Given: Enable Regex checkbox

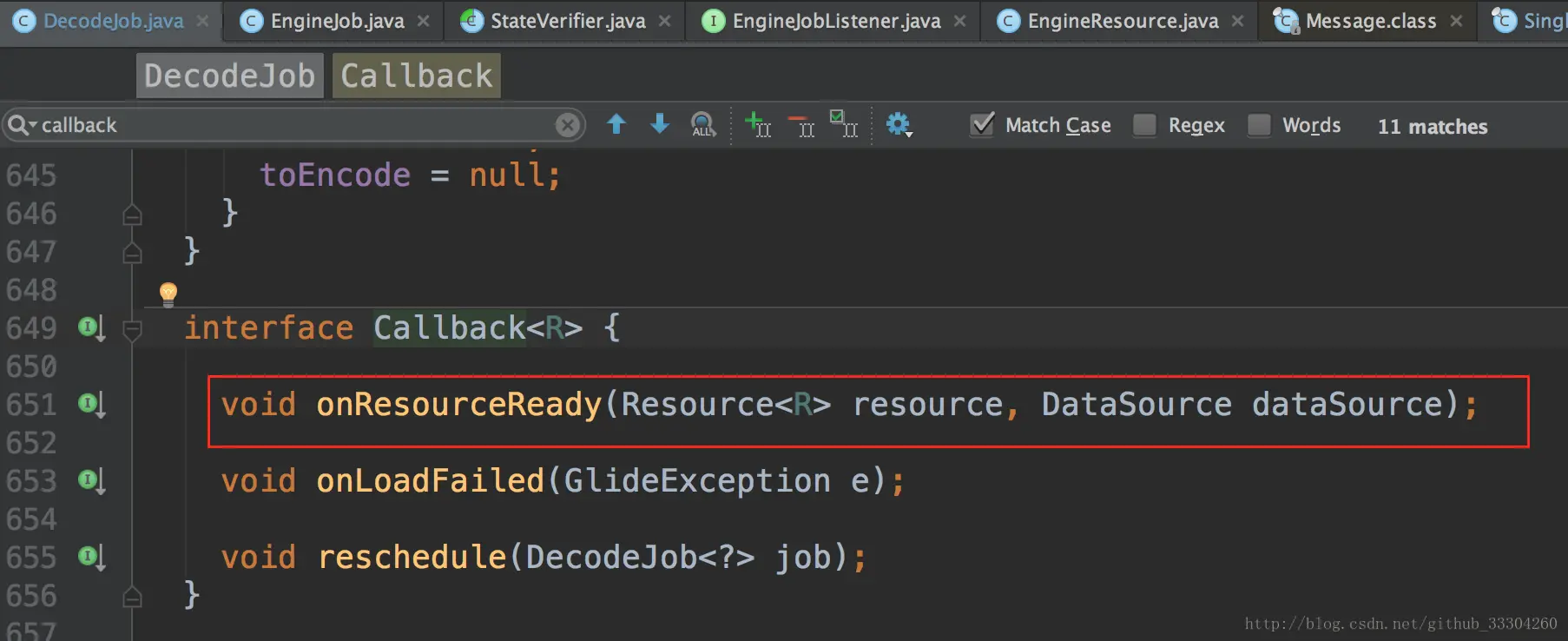Looking at the screenshot, I should point(1145,125).
